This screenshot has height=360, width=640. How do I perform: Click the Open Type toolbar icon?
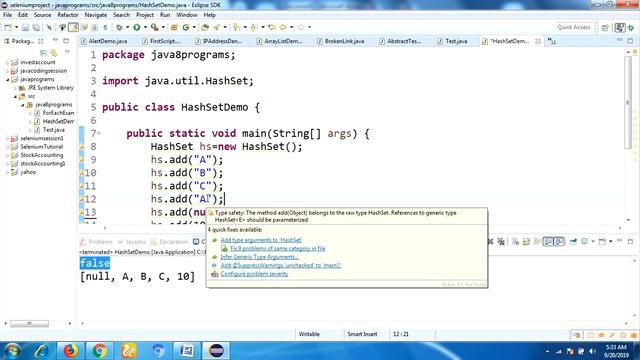click(205, 27)
